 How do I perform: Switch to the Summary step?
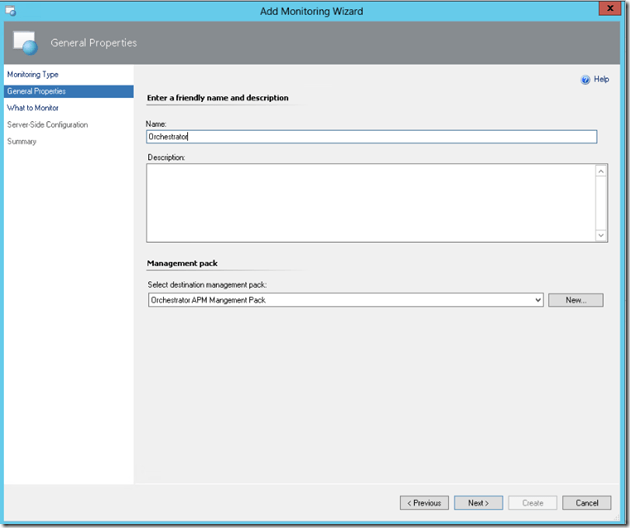pyautogui.click(x=22, y=142)
